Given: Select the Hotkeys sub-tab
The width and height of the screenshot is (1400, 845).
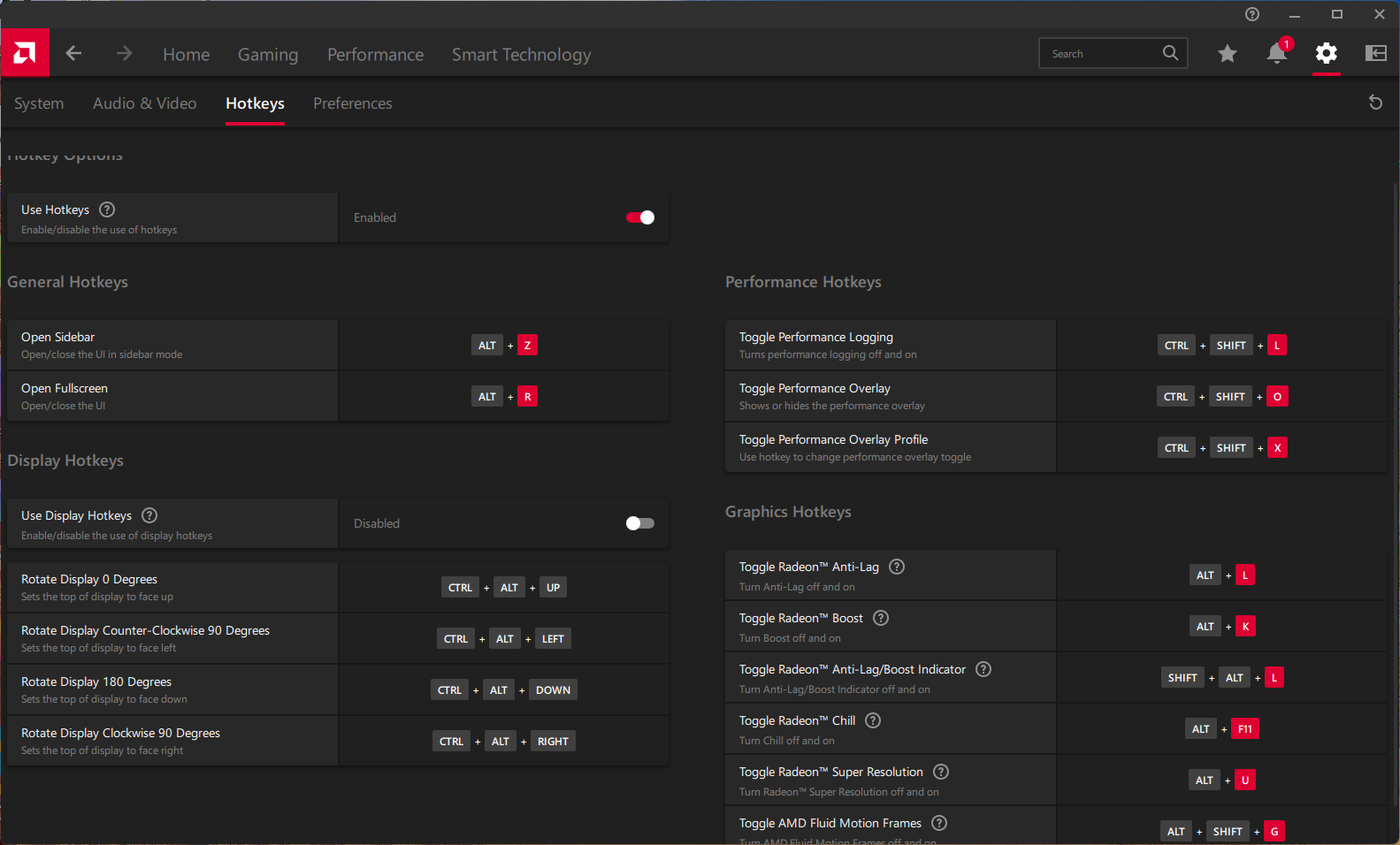Looking at the screenshot, I should 255,103.
